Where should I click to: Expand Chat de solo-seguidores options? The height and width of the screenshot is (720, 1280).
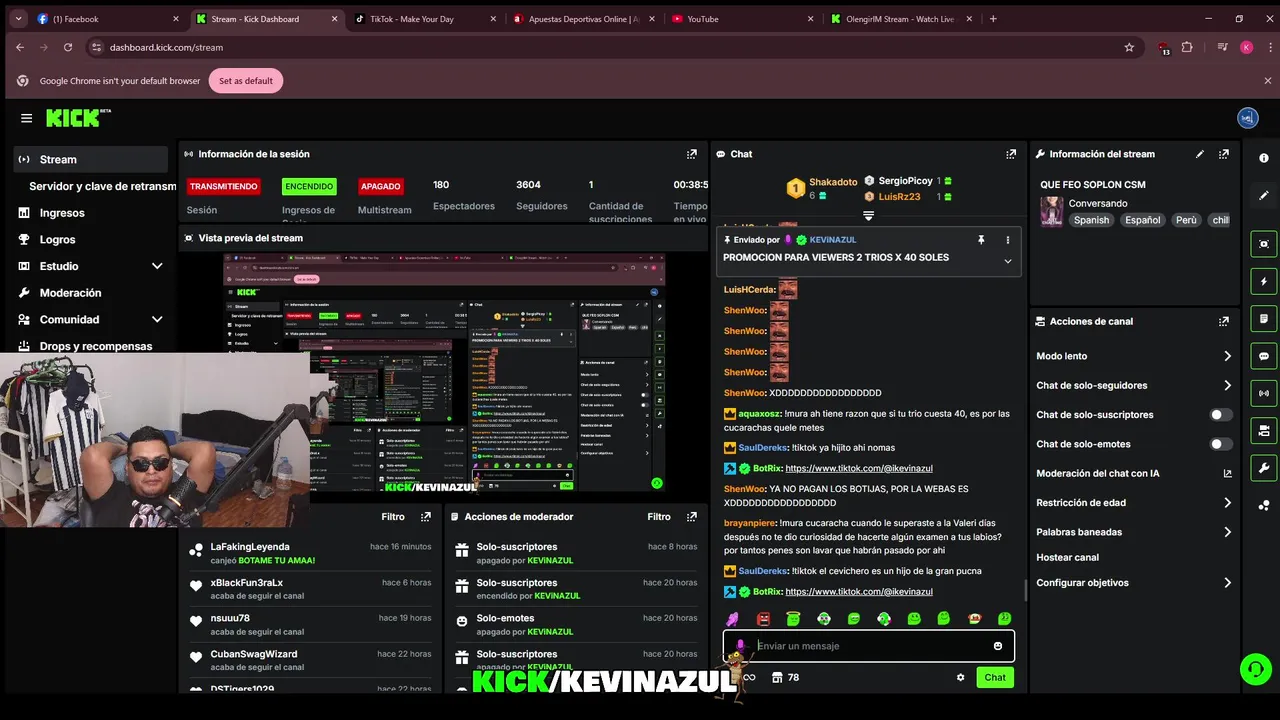click(1227, 385)
